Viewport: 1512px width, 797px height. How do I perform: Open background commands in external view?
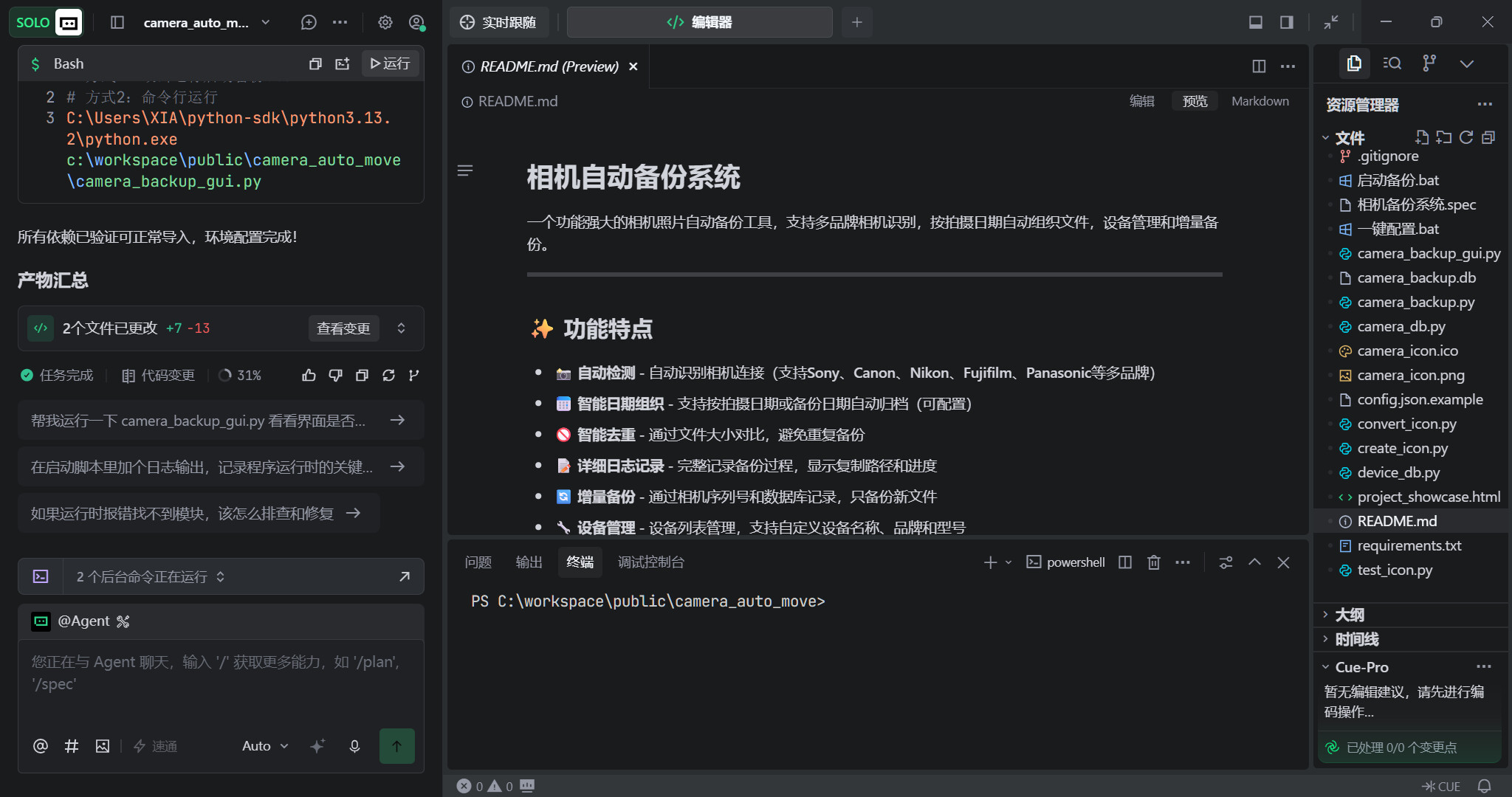[x=405, y=576]
